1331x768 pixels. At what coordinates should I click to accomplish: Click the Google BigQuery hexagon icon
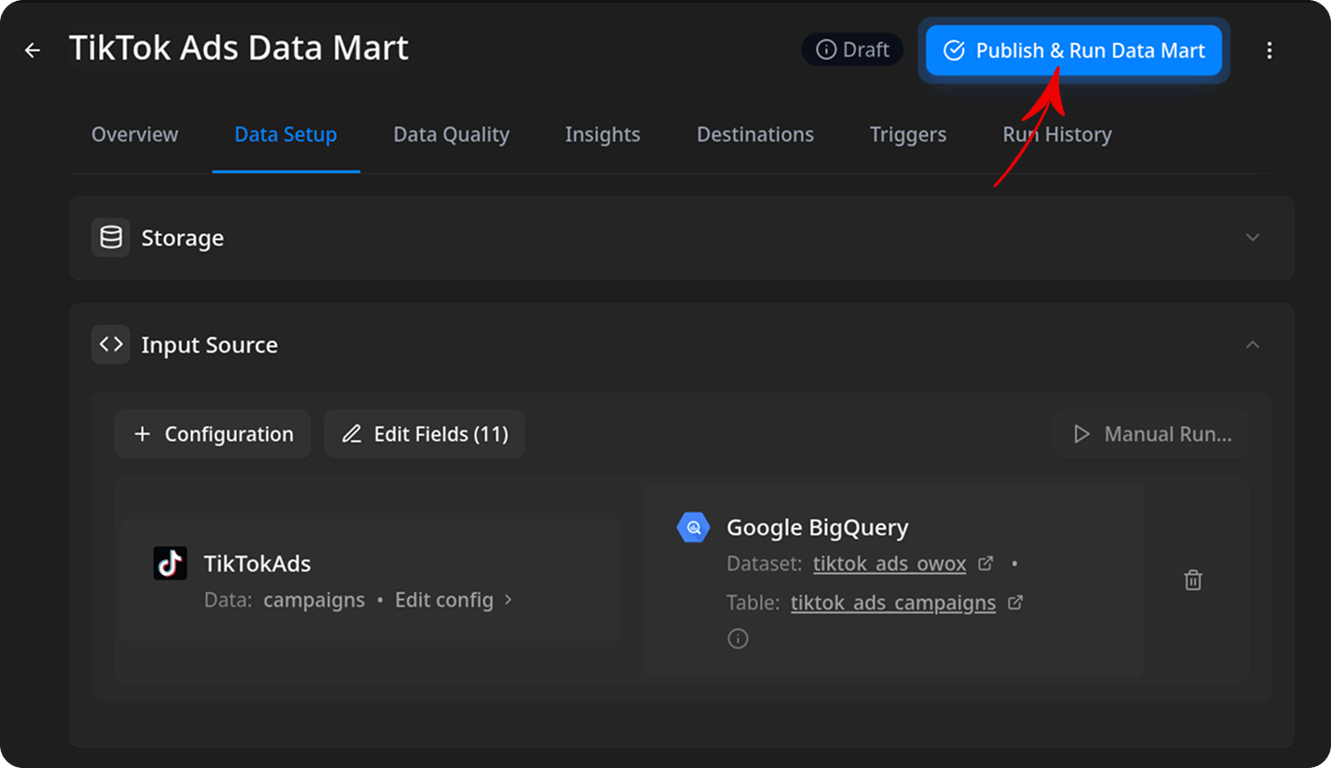tap(693, 527)
